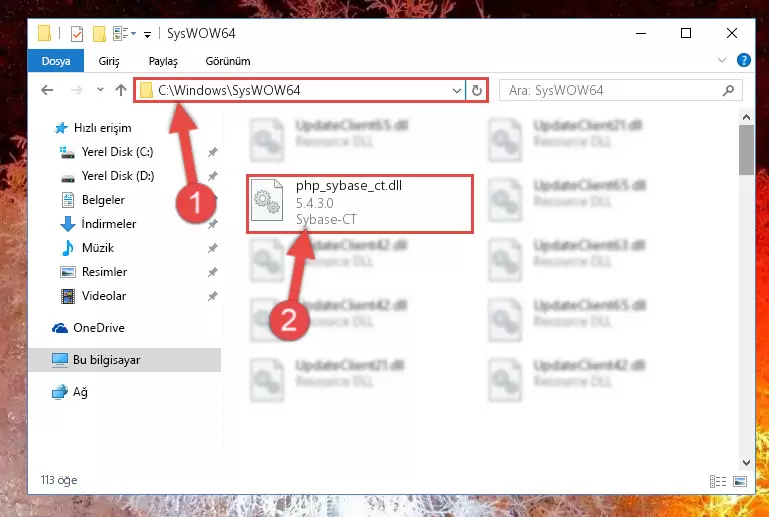Go up one folder level with the up arrow

pos(121,90)
